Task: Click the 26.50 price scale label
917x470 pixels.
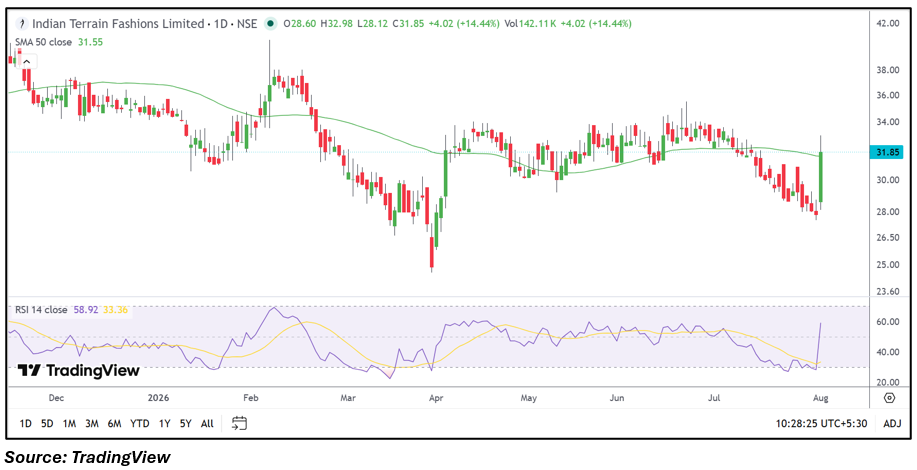Action: click(x=888, y=237)
